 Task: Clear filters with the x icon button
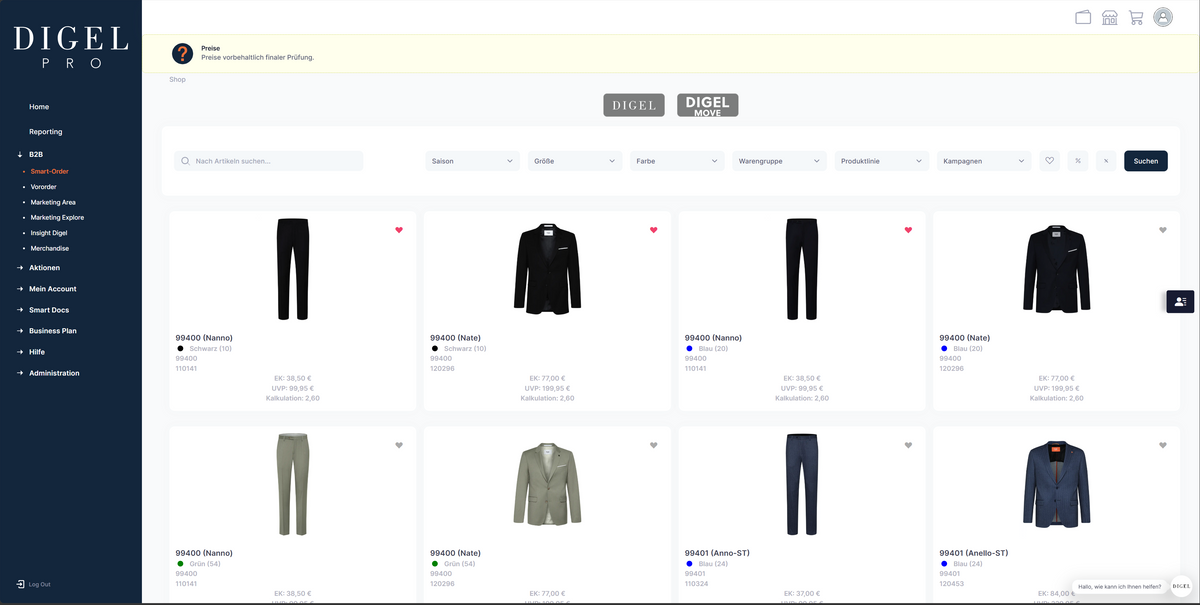(1105, 161)
